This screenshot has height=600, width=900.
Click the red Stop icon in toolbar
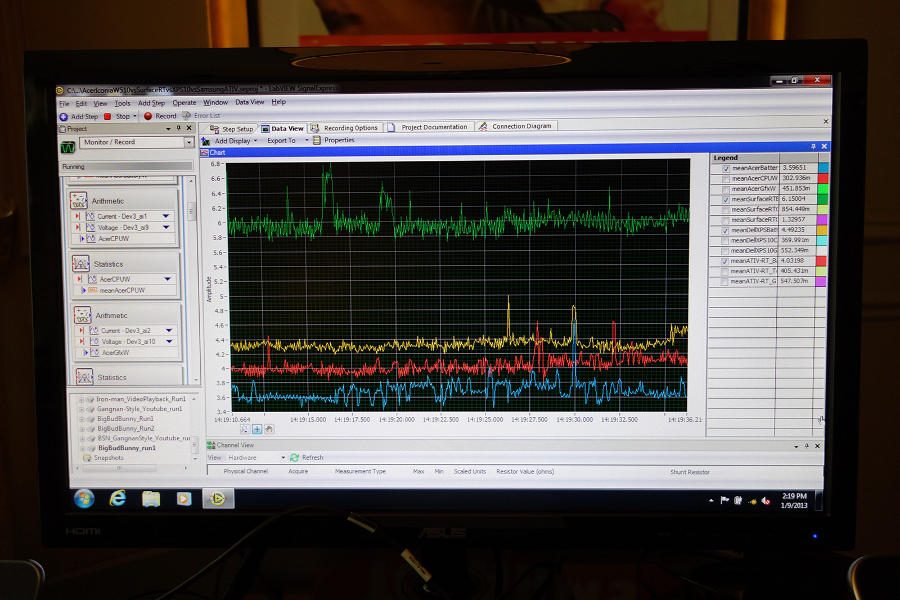coord(108,116)
